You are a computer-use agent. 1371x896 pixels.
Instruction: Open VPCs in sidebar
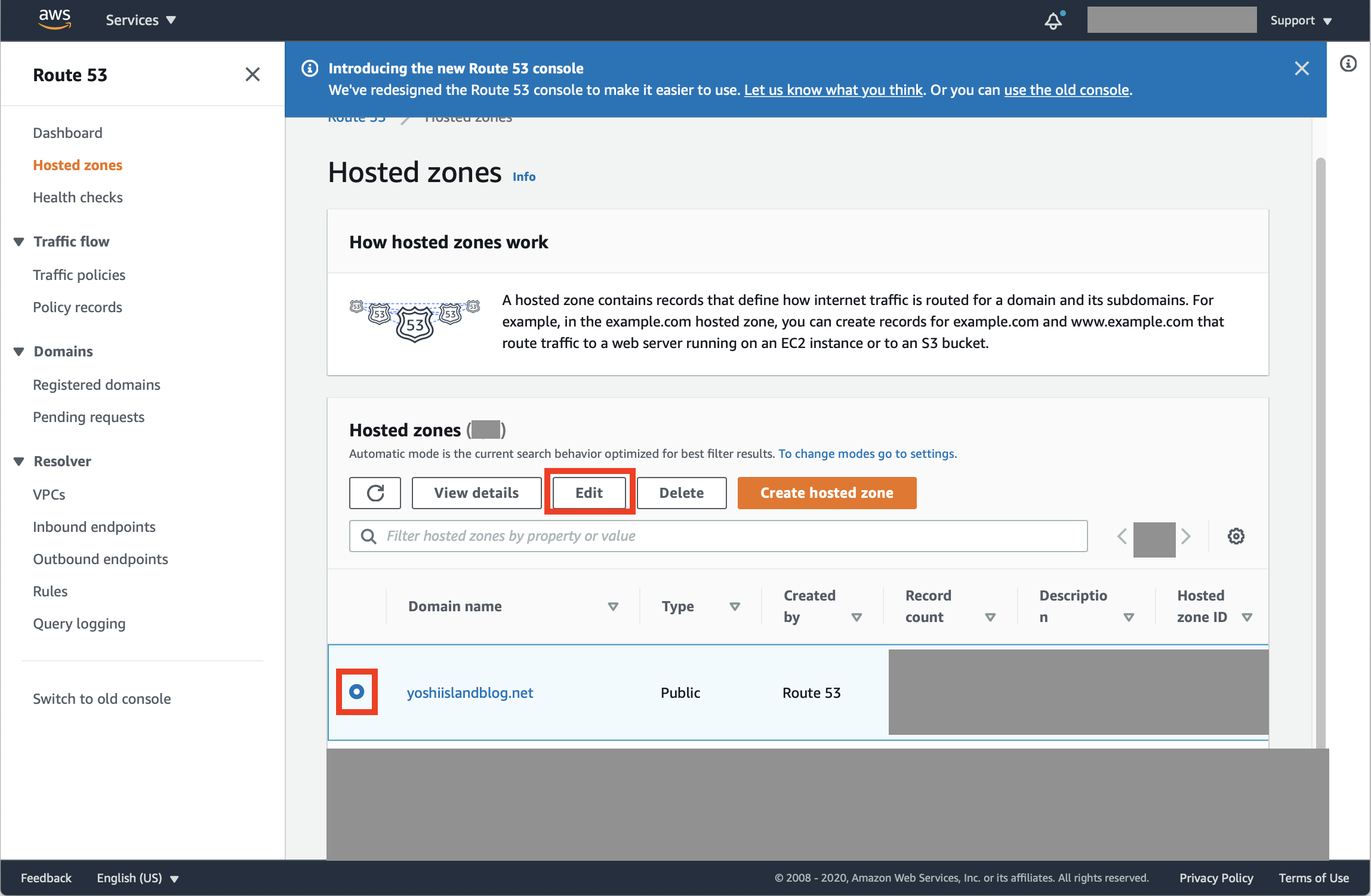49,495
